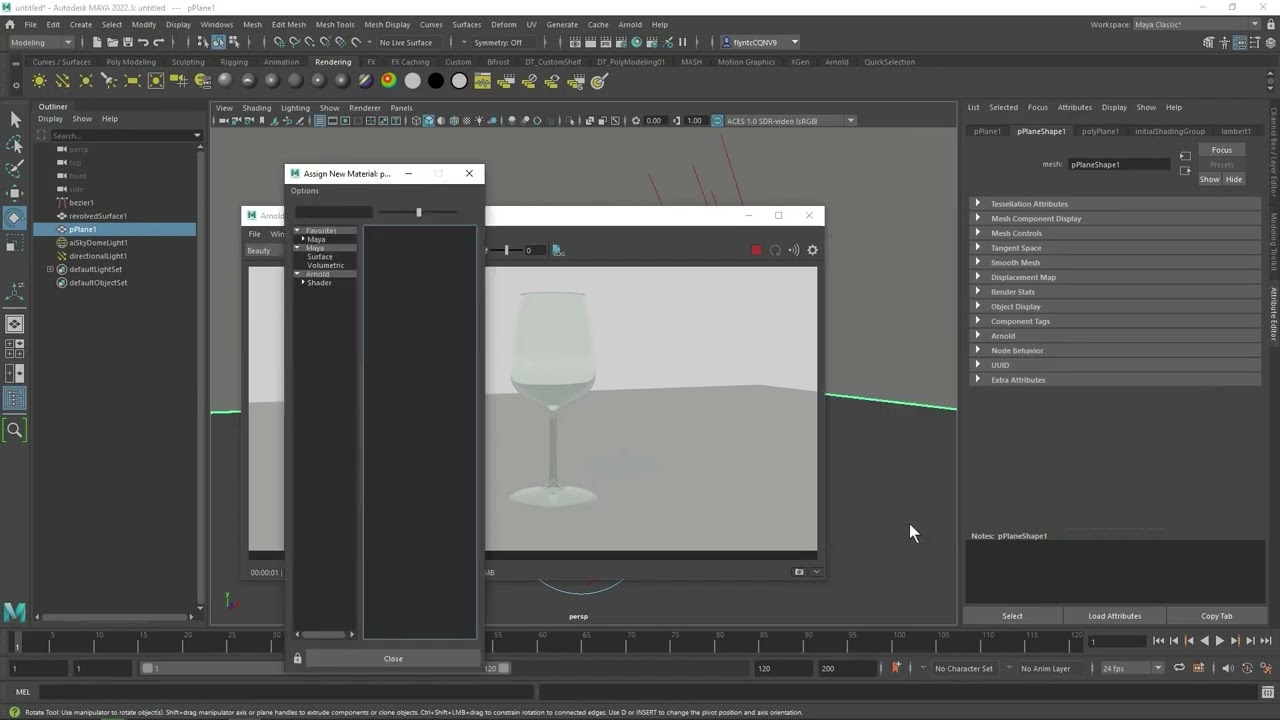Open the search magnifier in left toolbox
1280x720 pixels.
[x=14, y=430]
